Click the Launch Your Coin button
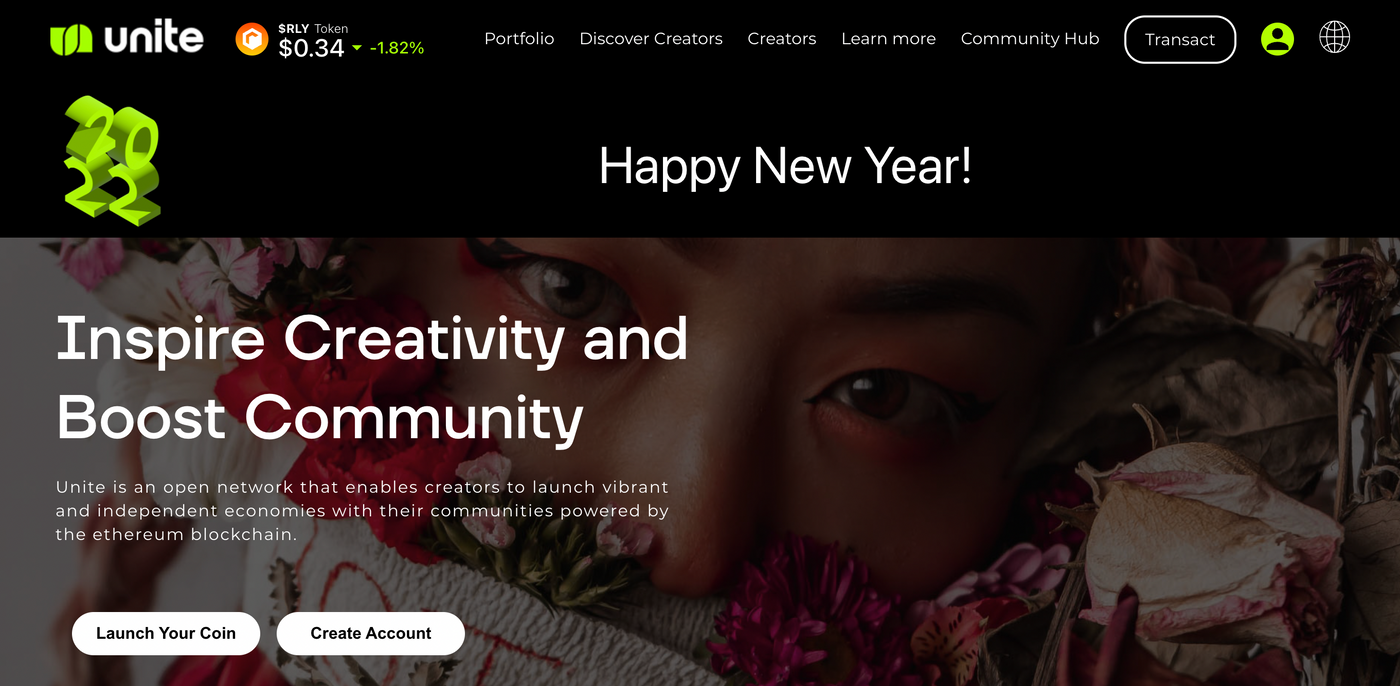 (x=166, y=633)
